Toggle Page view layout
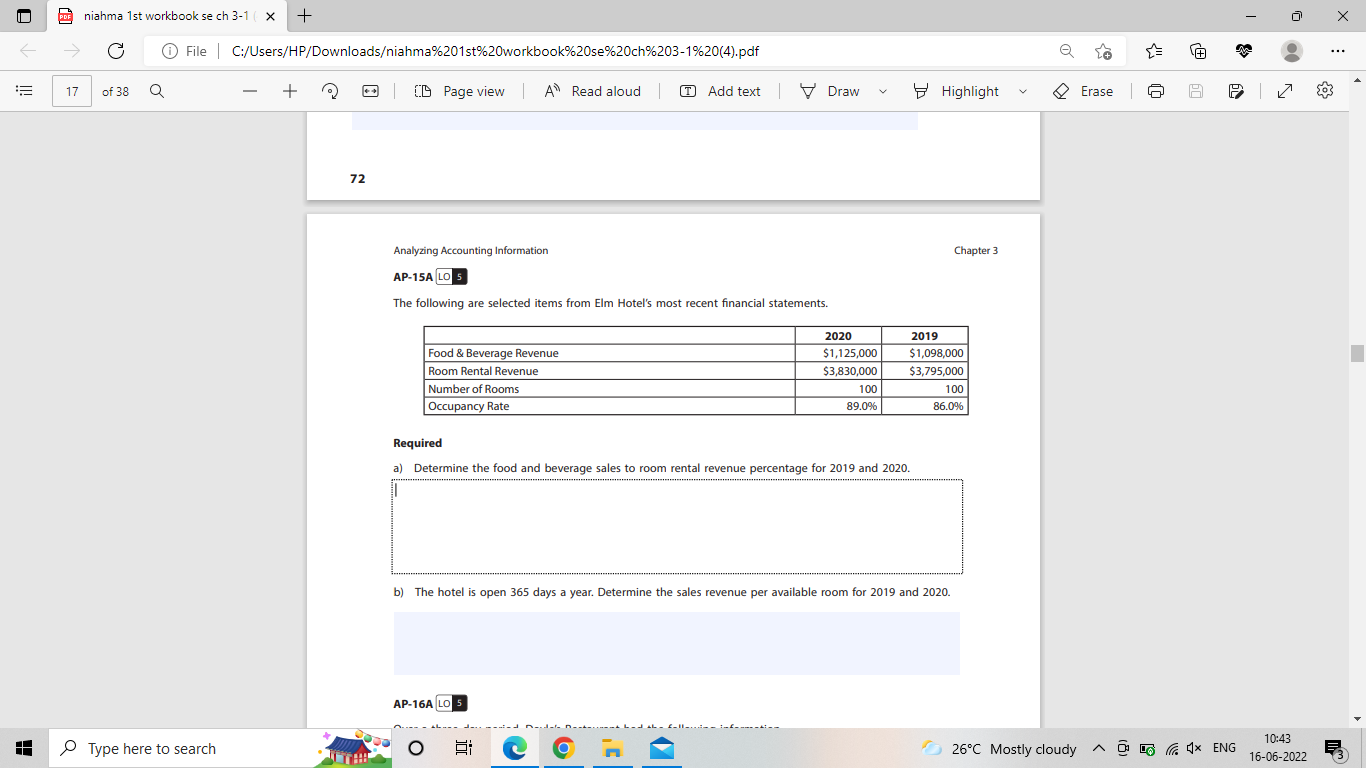Viewport: 1366px width, 768px height. [x=460, y=91]
